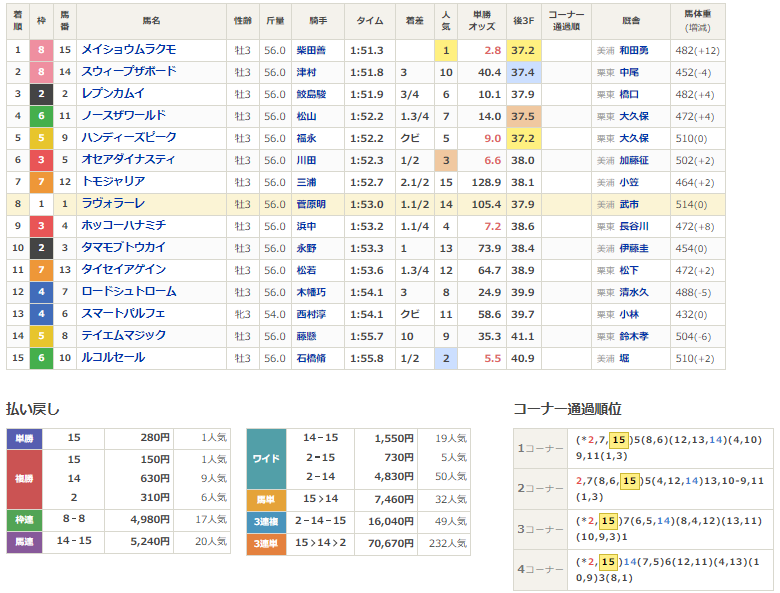Click the 複勝 payout label
Screen dimensions: 780x593
click(24, 479)
